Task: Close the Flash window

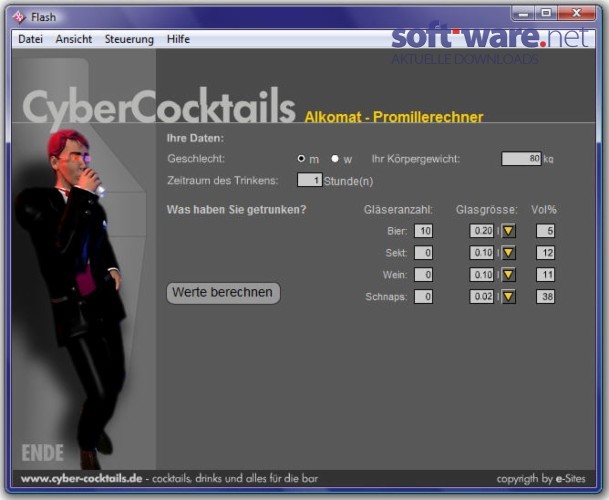Action: [577, 14]
